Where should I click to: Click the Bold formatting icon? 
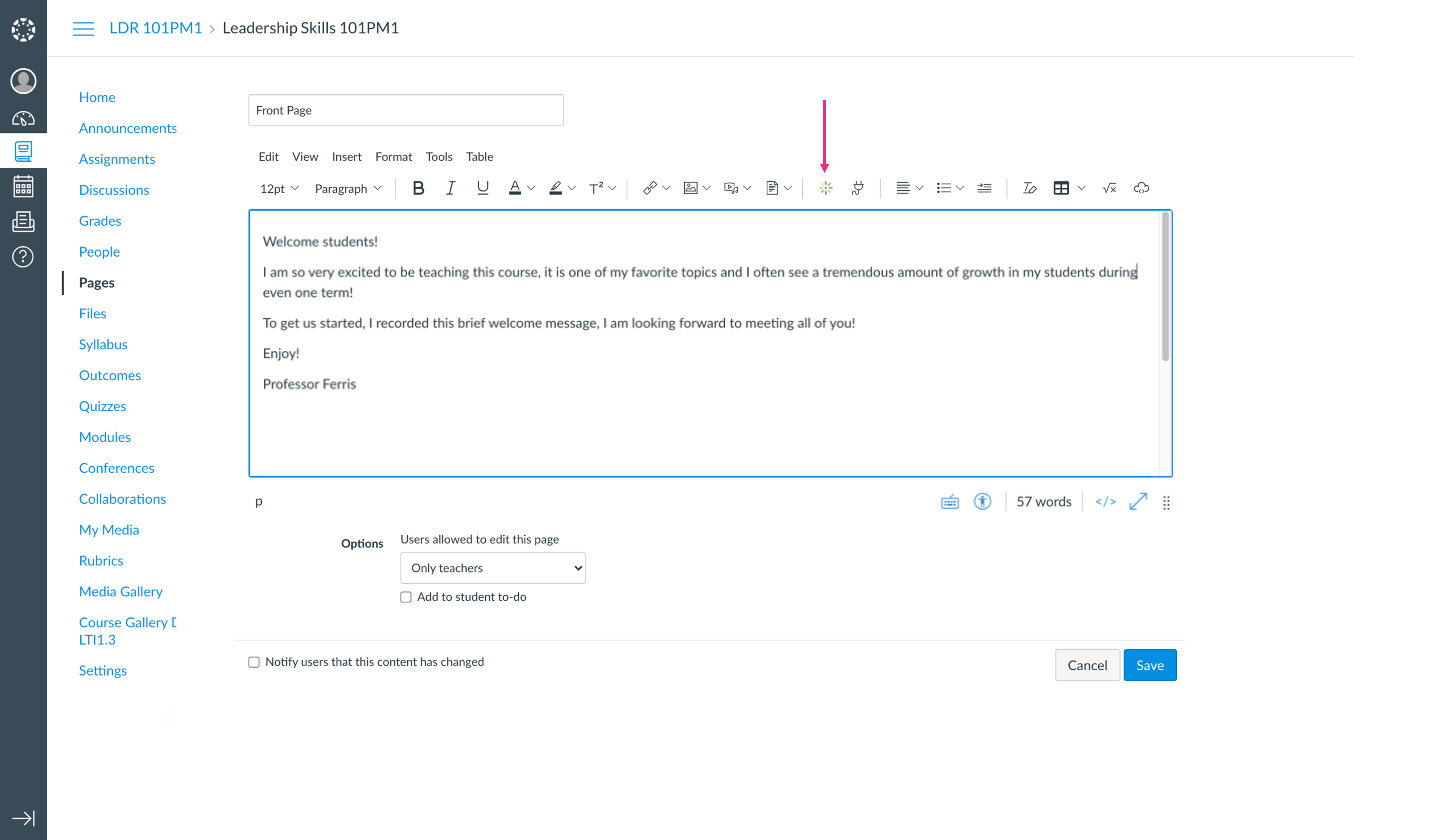click(418, 188)
